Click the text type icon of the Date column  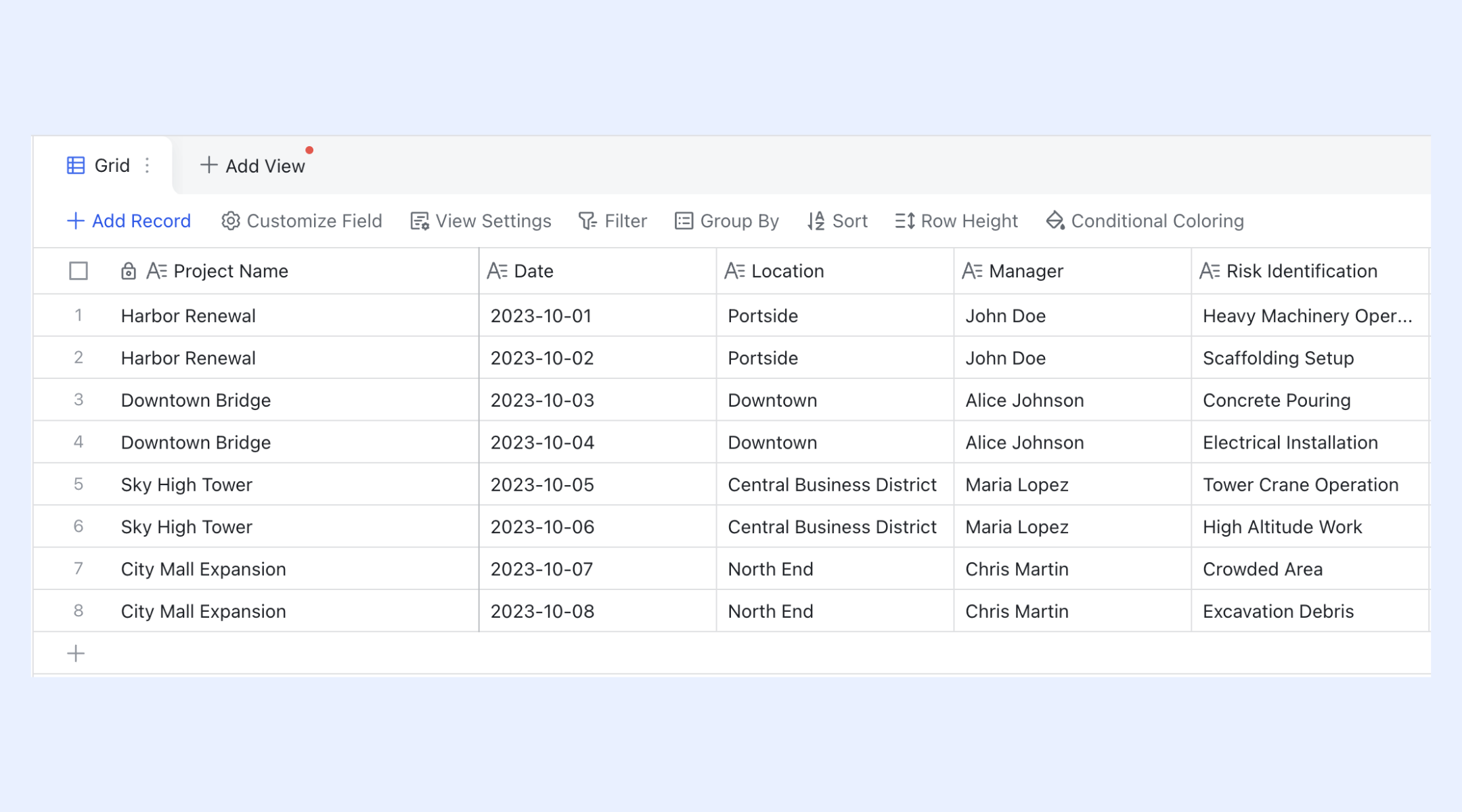[x=497, y=271]
